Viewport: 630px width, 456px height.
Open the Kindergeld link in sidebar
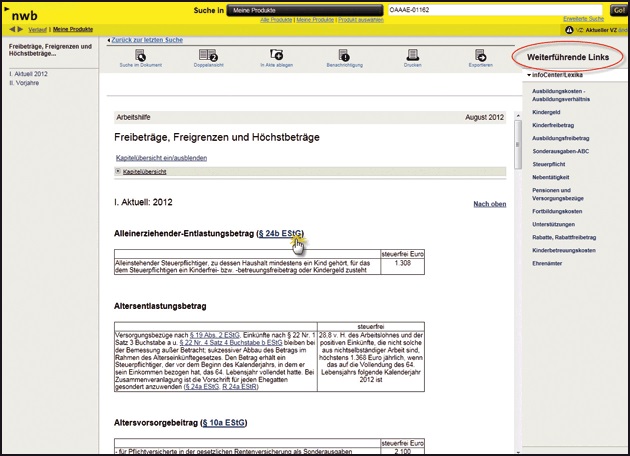click(546, 113)
